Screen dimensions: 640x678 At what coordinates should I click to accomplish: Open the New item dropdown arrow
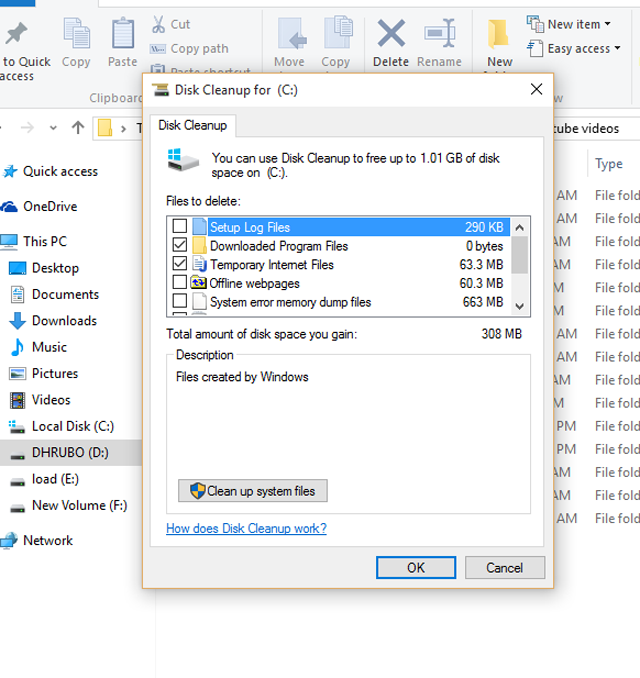[x=608, y=24]
